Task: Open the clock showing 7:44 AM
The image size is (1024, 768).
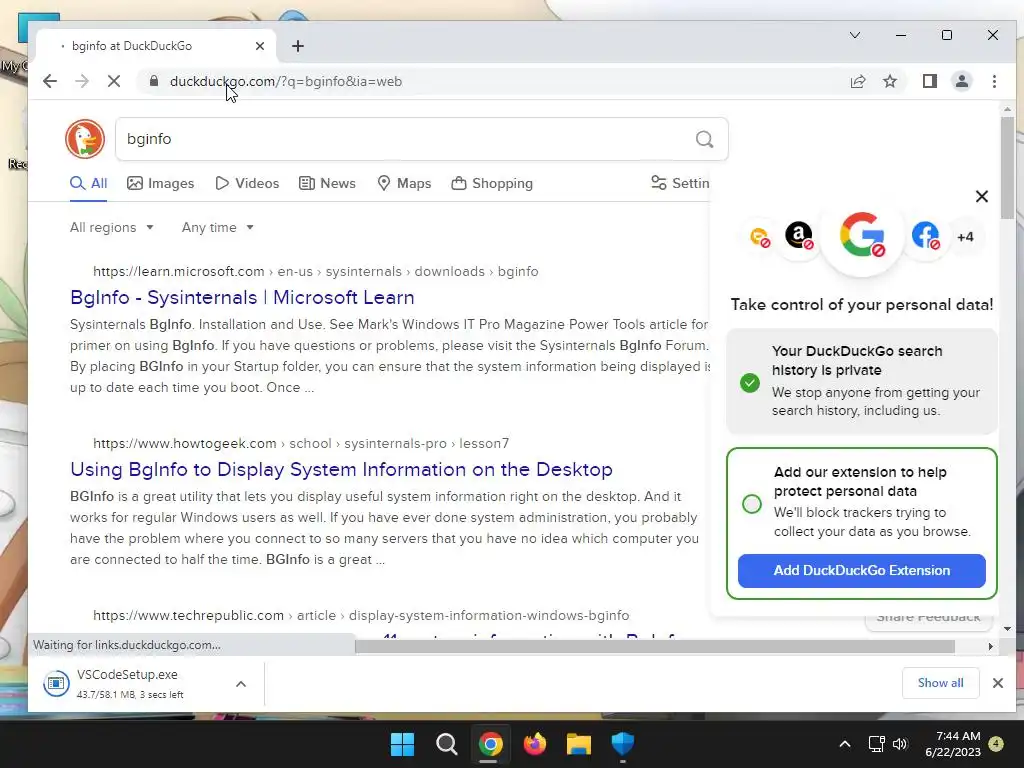Action: 953,744
